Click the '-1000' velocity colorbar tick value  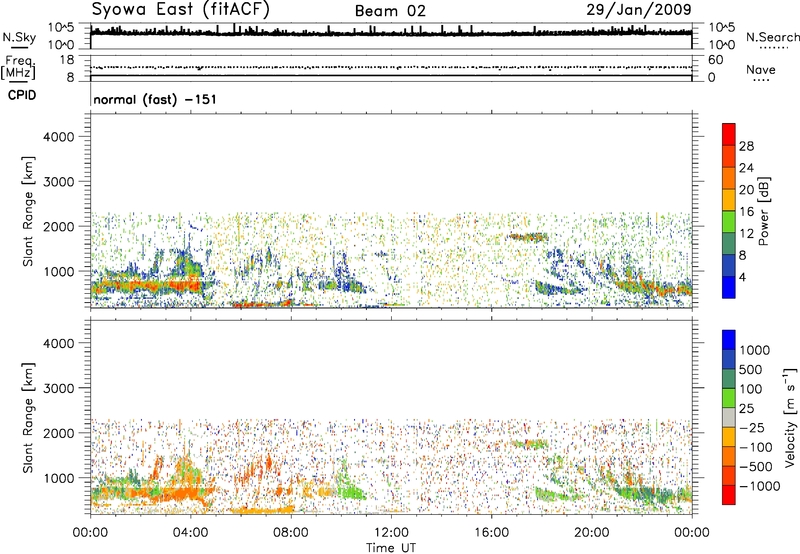point(759,486)
